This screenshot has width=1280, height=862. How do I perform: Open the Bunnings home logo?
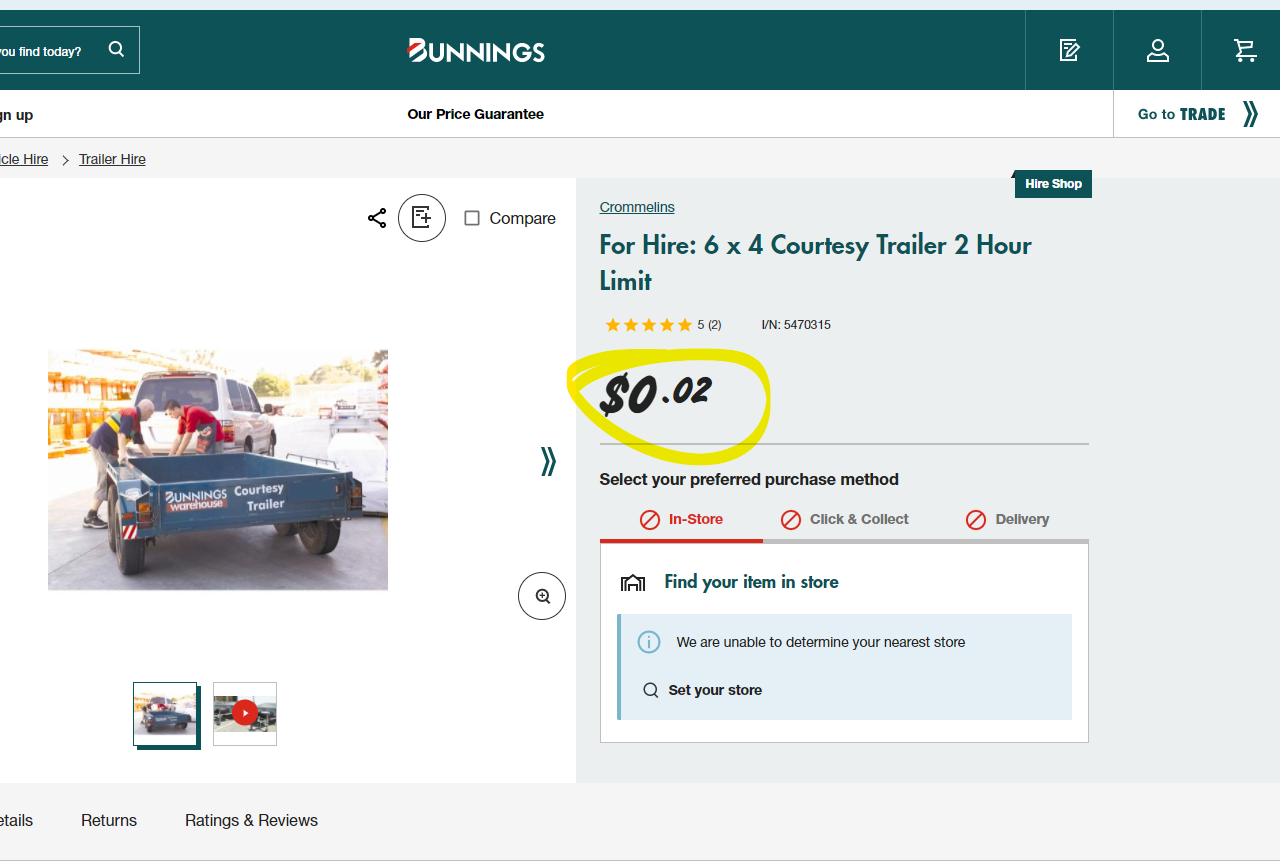(x=477, y=50)
